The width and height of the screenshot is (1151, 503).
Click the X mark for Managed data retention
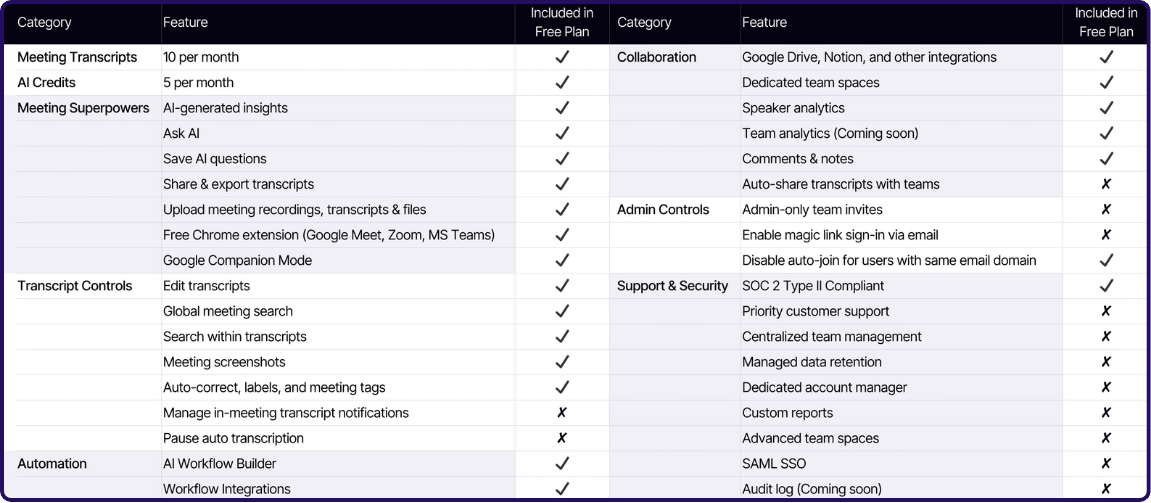click(x=1106, y=362)
